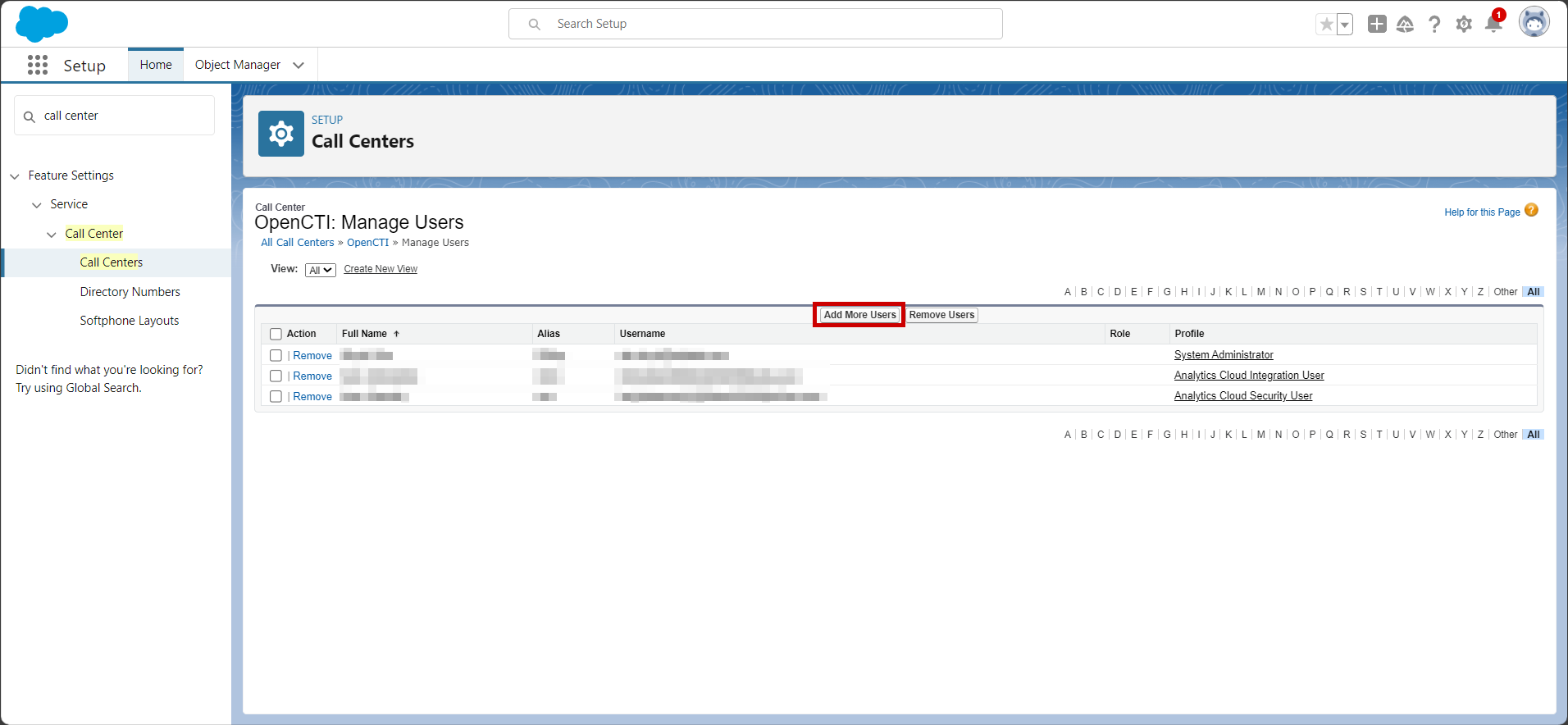This screenshot has width=1568, height=725.
Task: Select Call Centers in the sidebar
Action: point(112,262)
